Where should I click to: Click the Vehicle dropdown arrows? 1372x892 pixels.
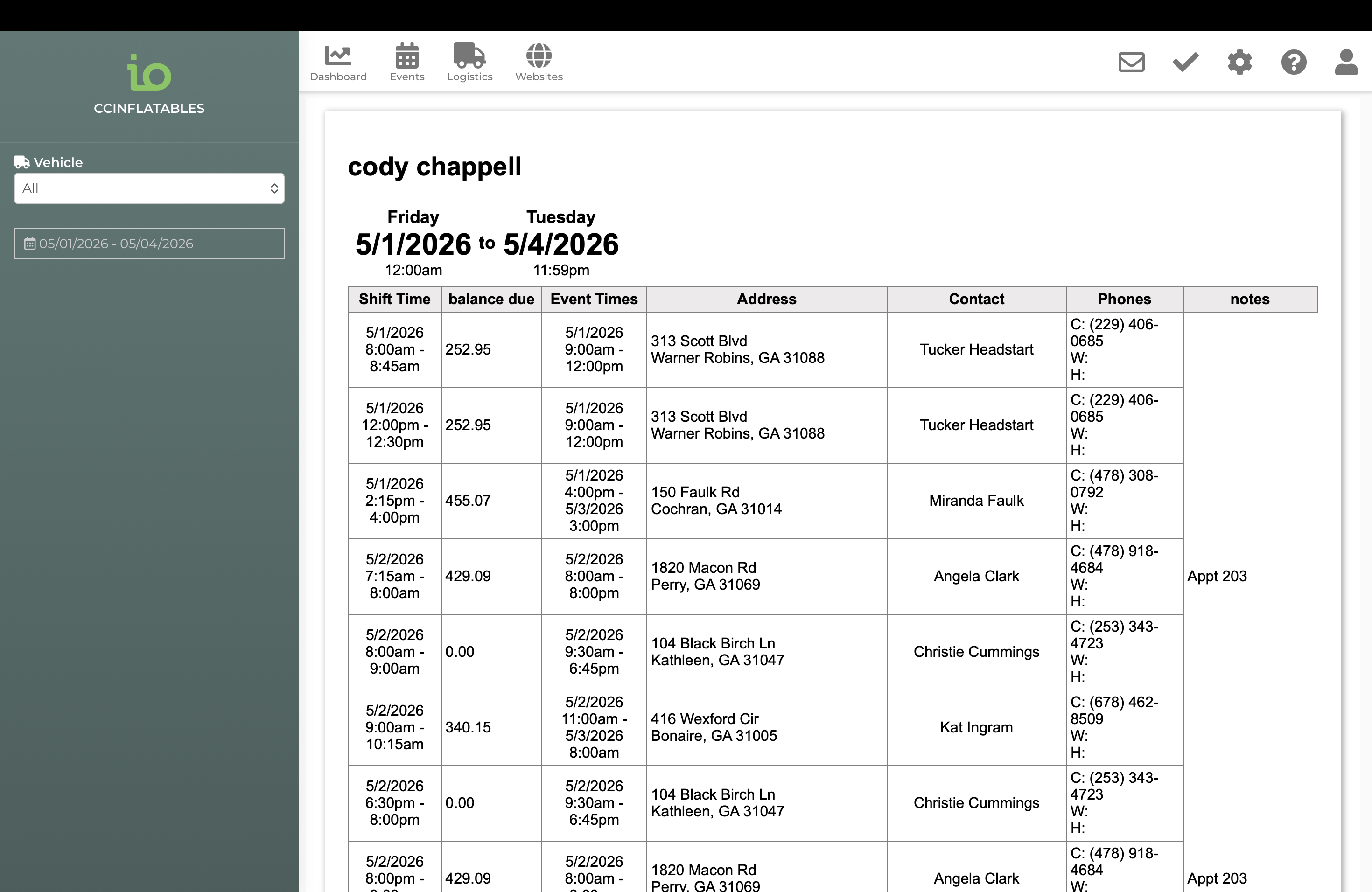click(274, 188)
